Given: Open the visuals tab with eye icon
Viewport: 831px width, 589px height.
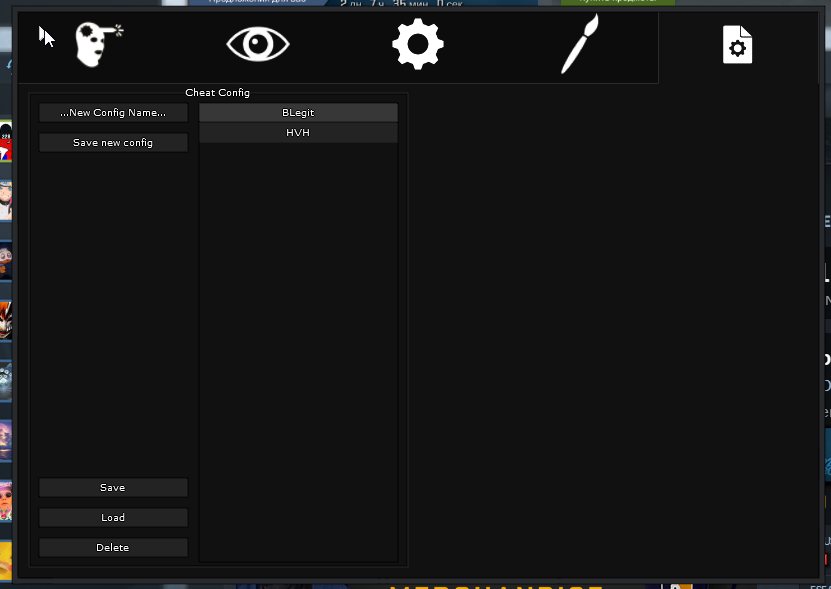Looking at the screenshot, I should 257,45.
